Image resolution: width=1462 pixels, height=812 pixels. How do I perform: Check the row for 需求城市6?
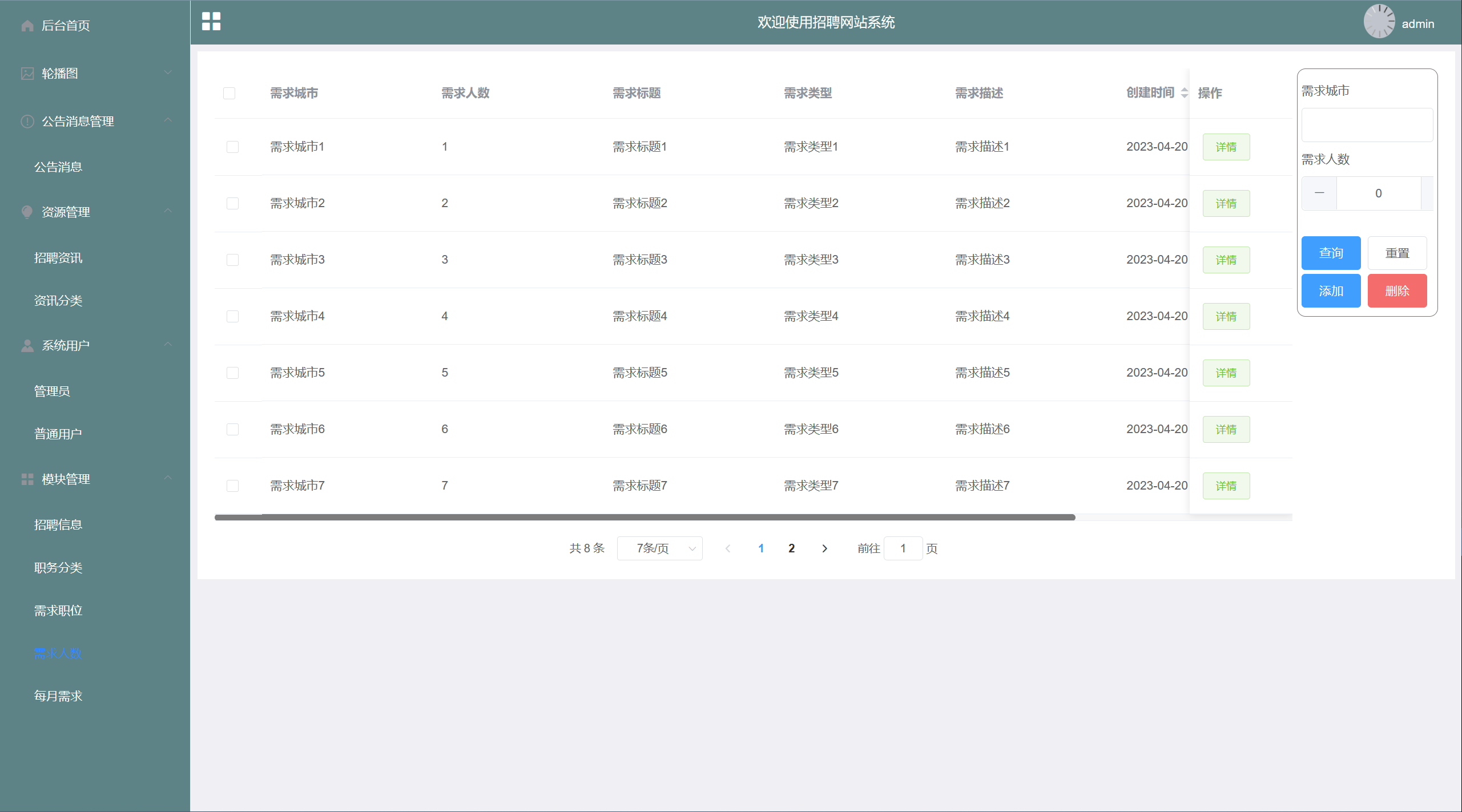coord(232,430)
